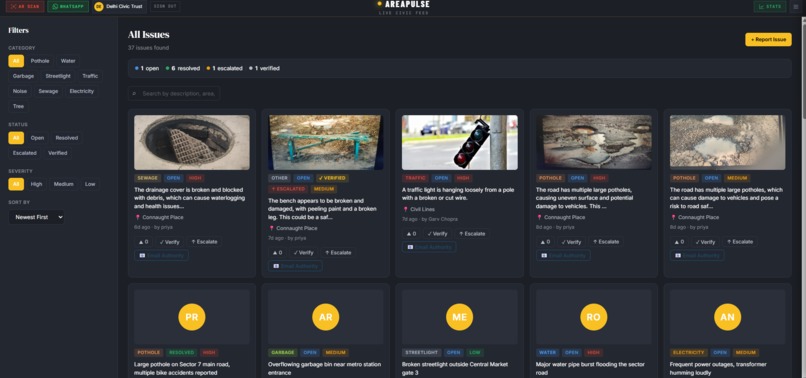Viewport: 806px width, 378px height.
Task: Open the hamburger menu icon
Action: coord(795,7)
